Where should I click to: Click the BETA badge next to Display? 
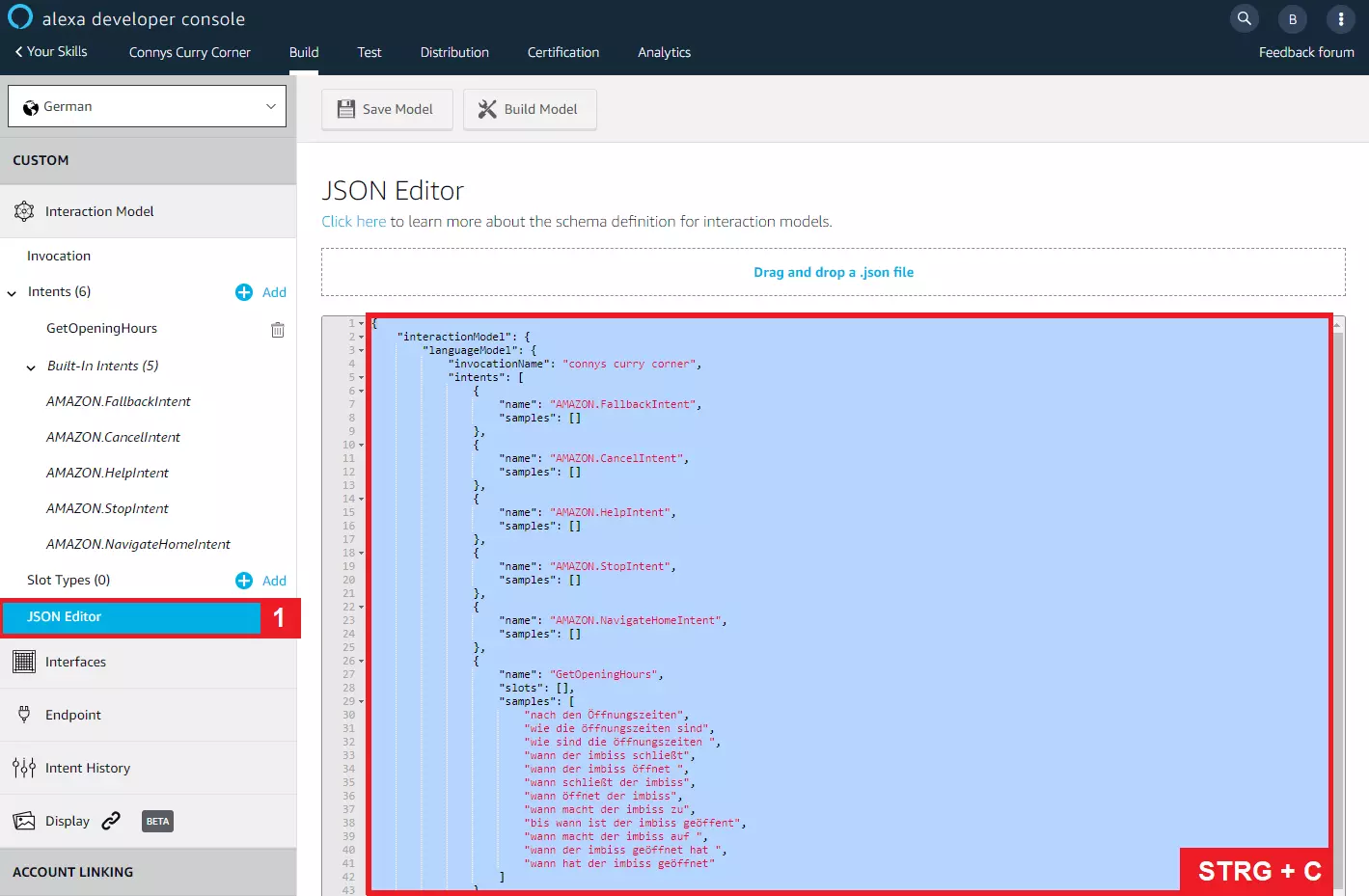click(x=157, y=821)
